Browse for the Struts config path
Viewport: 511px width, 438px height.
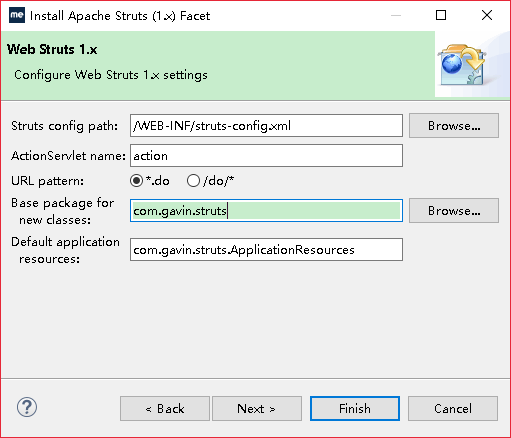454,126
